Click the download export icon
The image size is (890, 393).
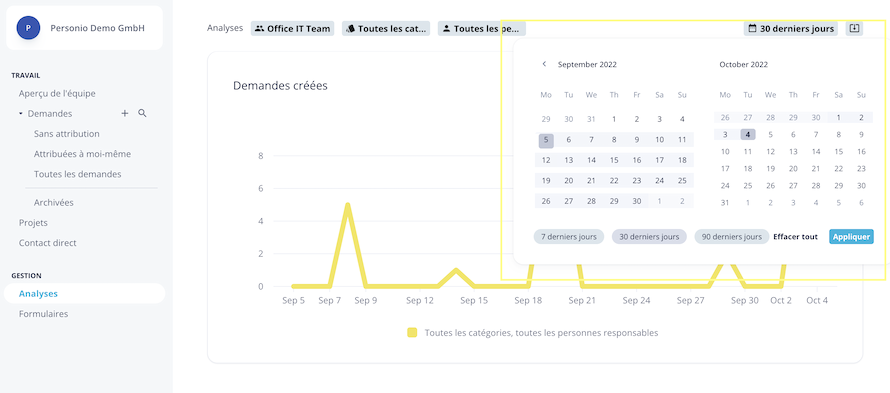854,28
